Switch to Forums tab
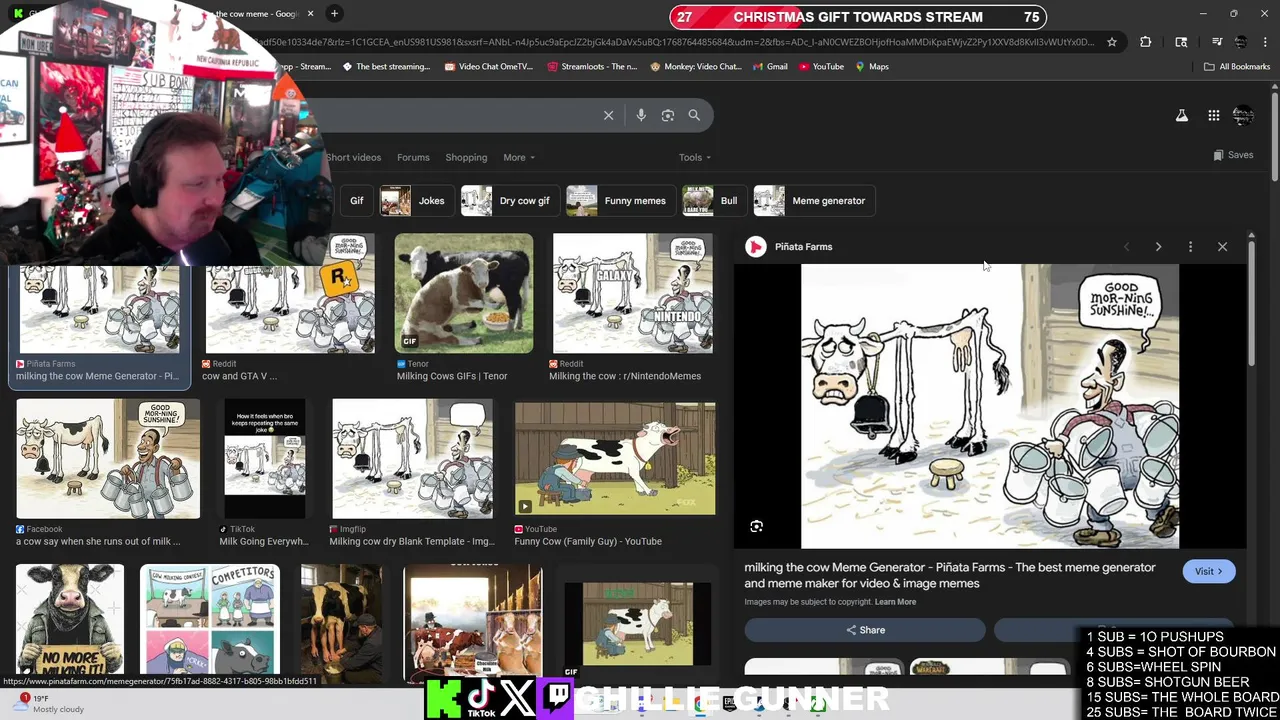1280x720 pixels. pos(413,157)
